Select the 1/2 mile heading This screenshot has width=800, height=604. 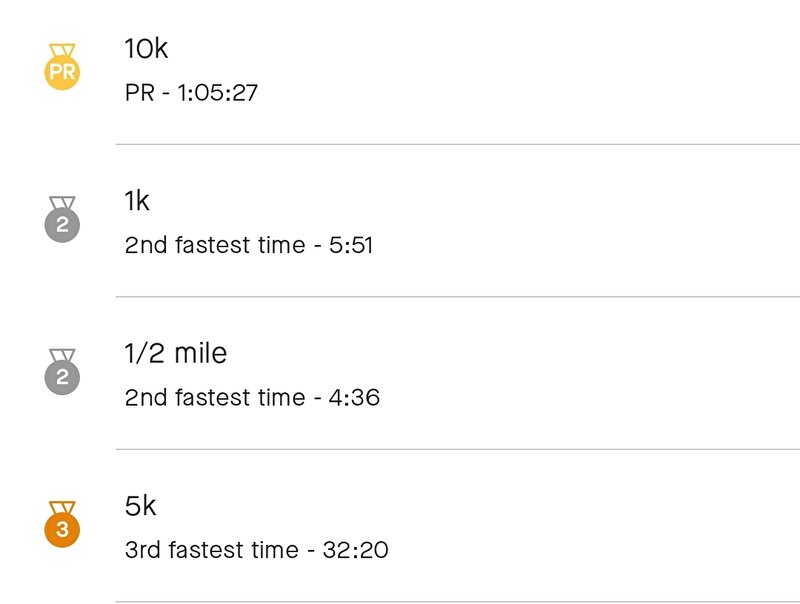click(x=176, y=353)
